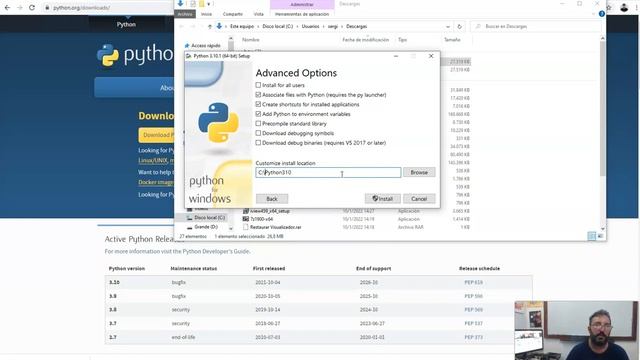Click the Explorer help question-mark icon
The height and width of the screenshot is (360, 640).
point(601,14)
